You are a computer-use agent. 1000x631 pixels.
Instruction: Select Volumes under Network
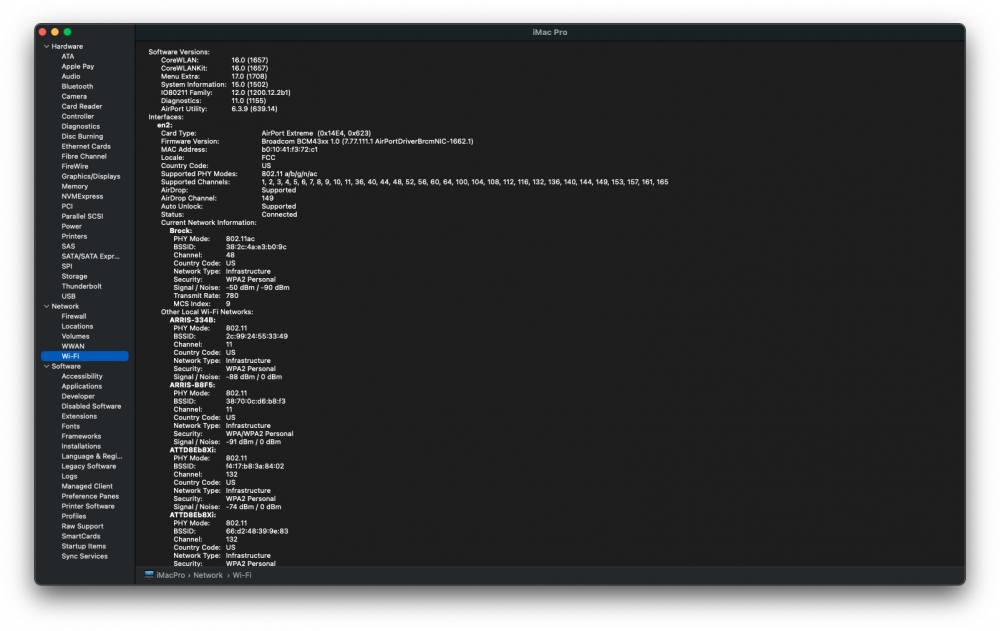(75, 336)
